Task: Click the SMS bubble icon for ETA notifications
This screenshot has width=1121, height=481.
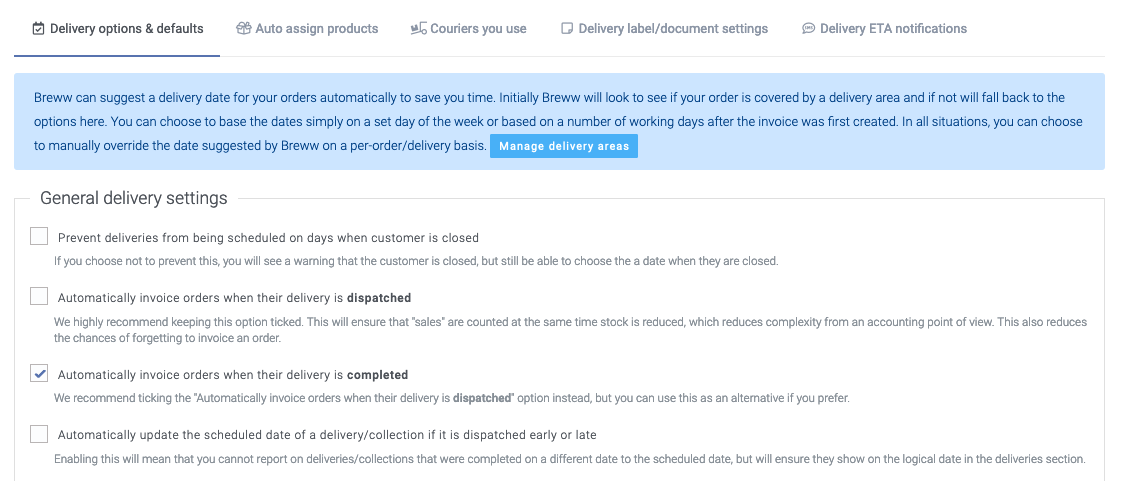Action: coord(809,29)
